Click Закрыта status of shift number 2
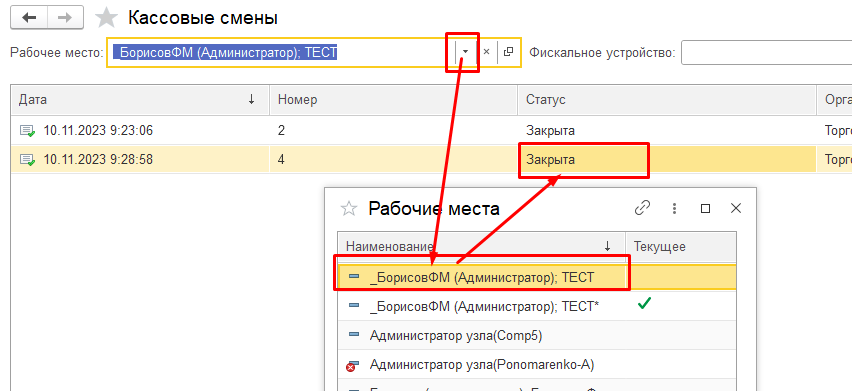This screenshot has height=391, width=852. (550, 130)
